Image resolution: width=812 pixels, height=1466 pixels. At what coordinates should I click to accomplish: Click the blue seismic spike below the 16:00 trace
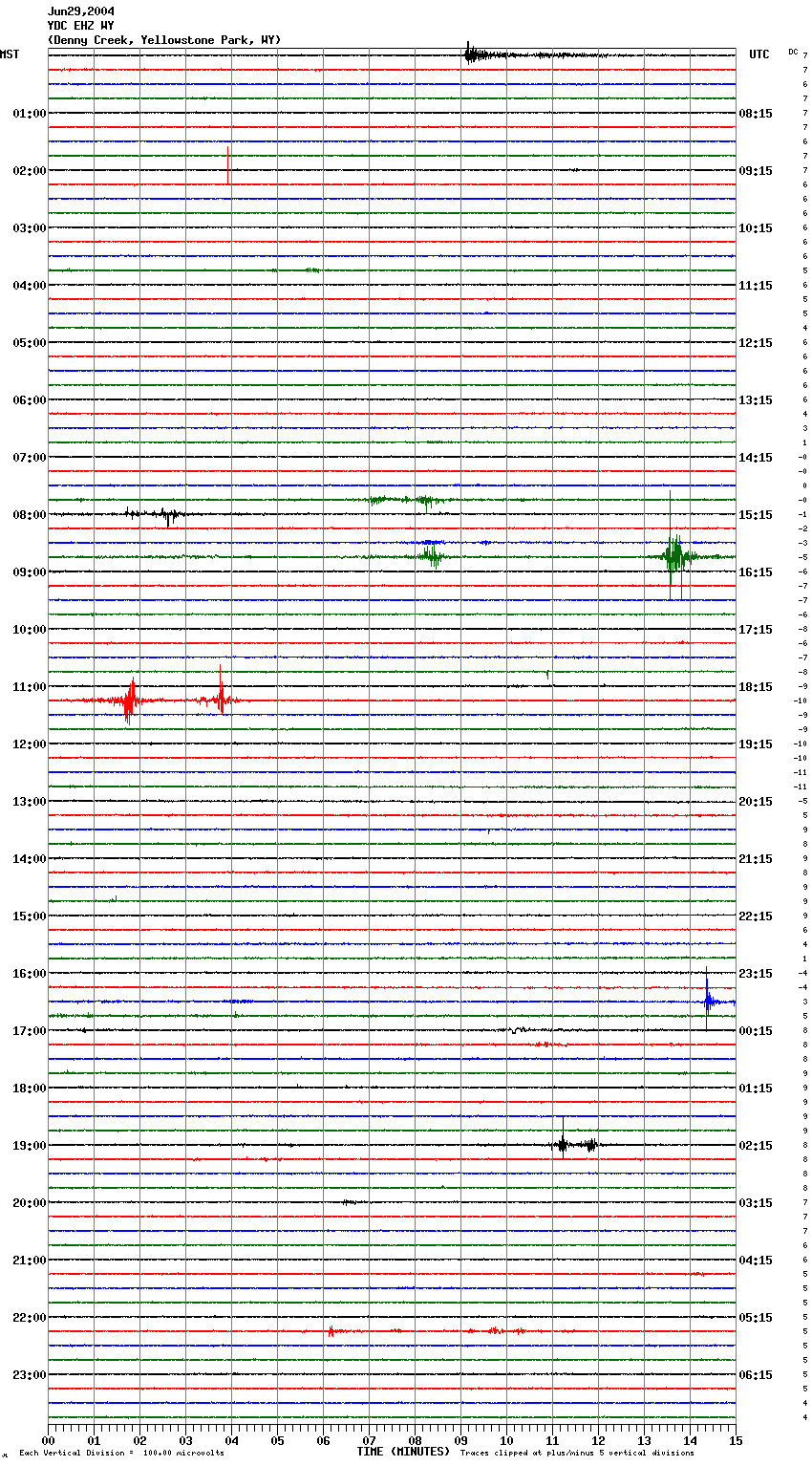pos(708,1001)
